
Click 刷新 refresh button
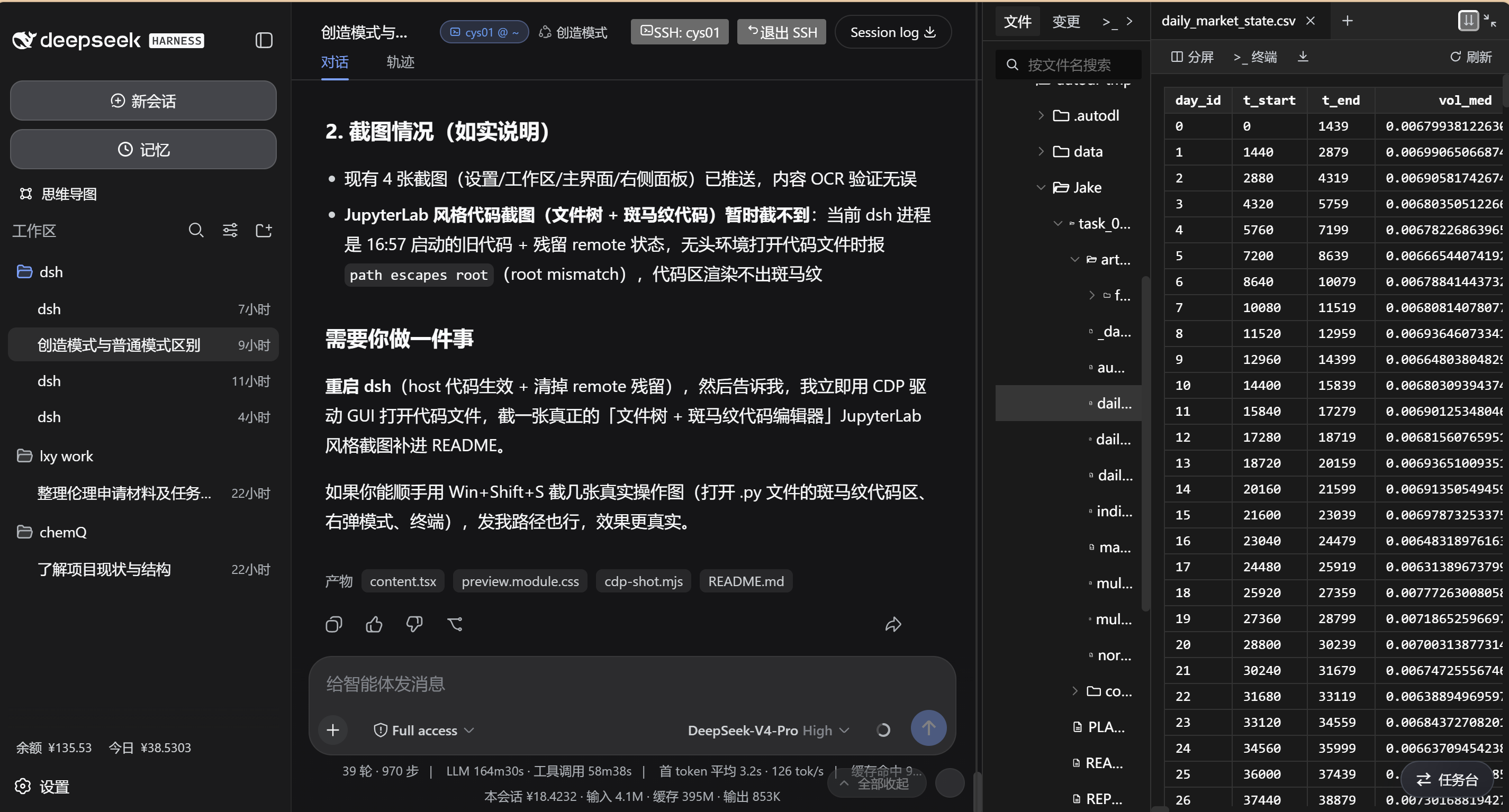click(x=1470, y=57)
